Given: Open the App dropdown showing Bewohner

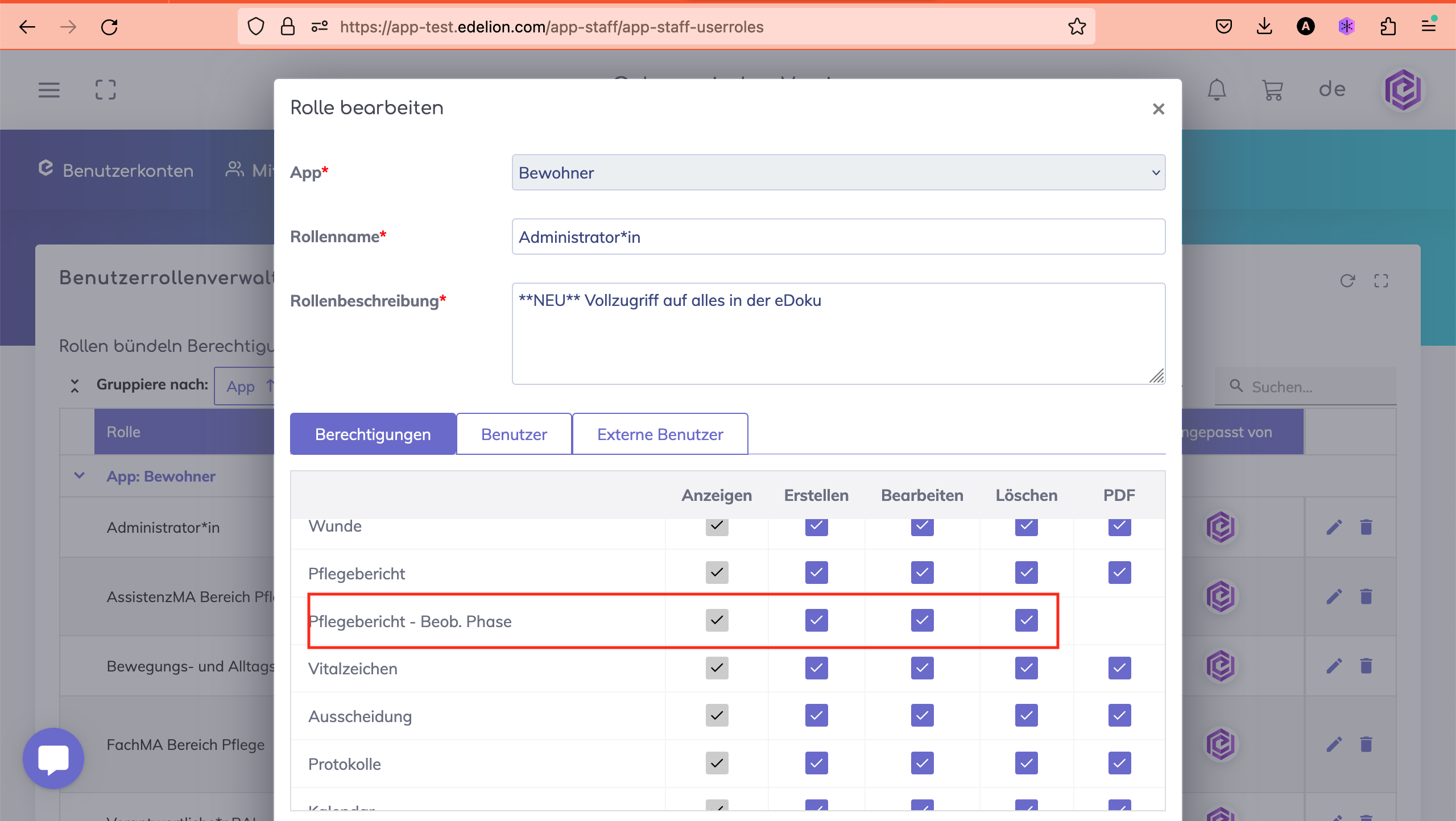Looking at the screenshot, I should pos(838,173).
